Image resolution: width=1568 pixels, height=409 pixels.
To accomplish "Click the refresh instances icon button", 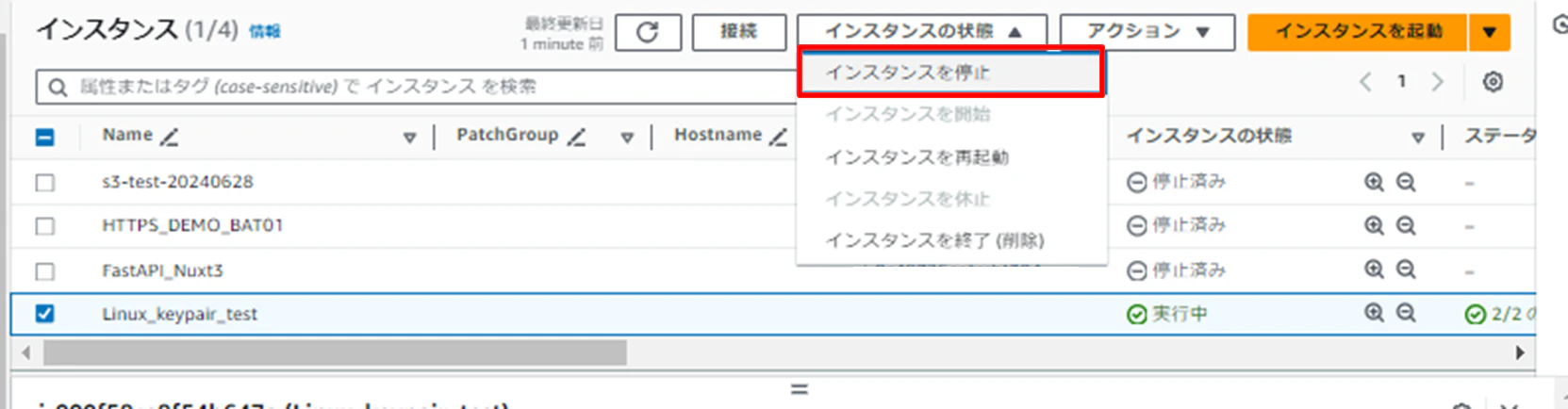I will [x=648, y=32].
